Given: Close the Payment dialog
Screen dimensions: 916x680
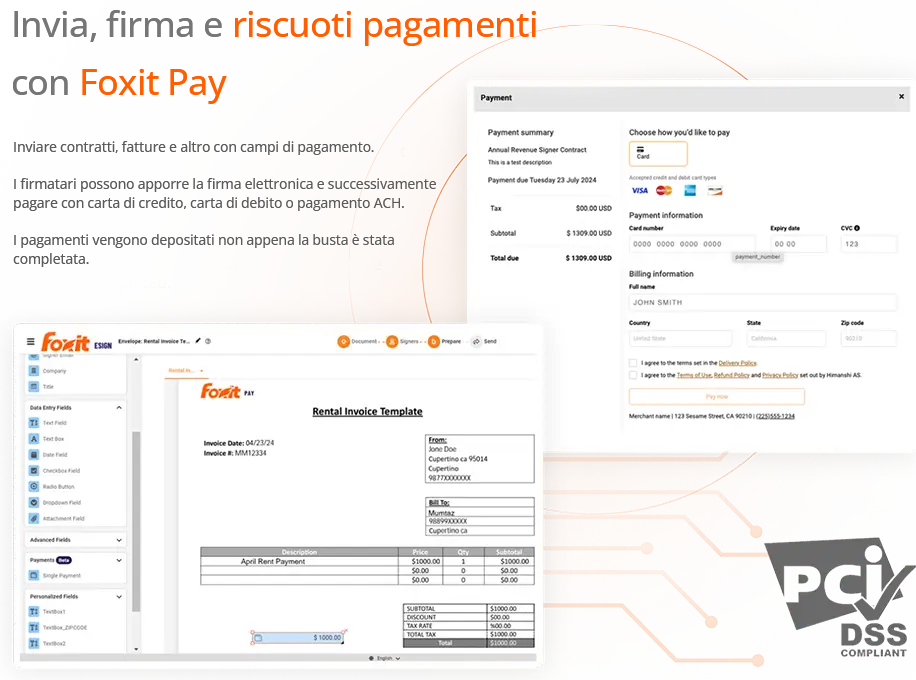Looking at the screenshot, I should click(x=901, y=96).
